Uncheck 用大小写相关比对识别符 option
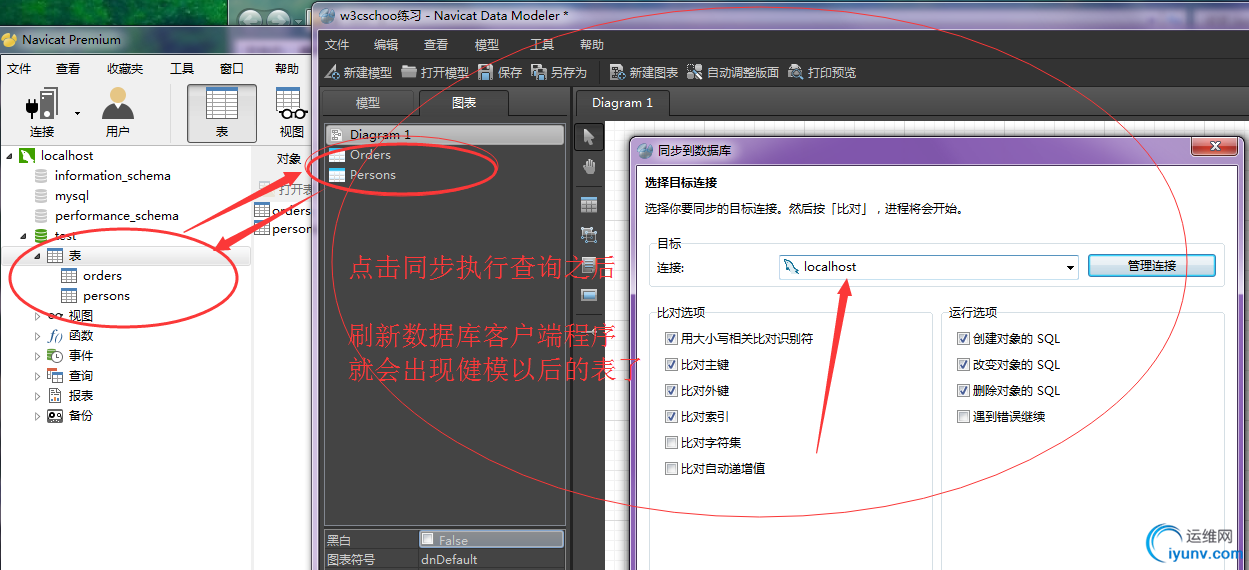The image size is (1249, 570). tap(671, 339)
